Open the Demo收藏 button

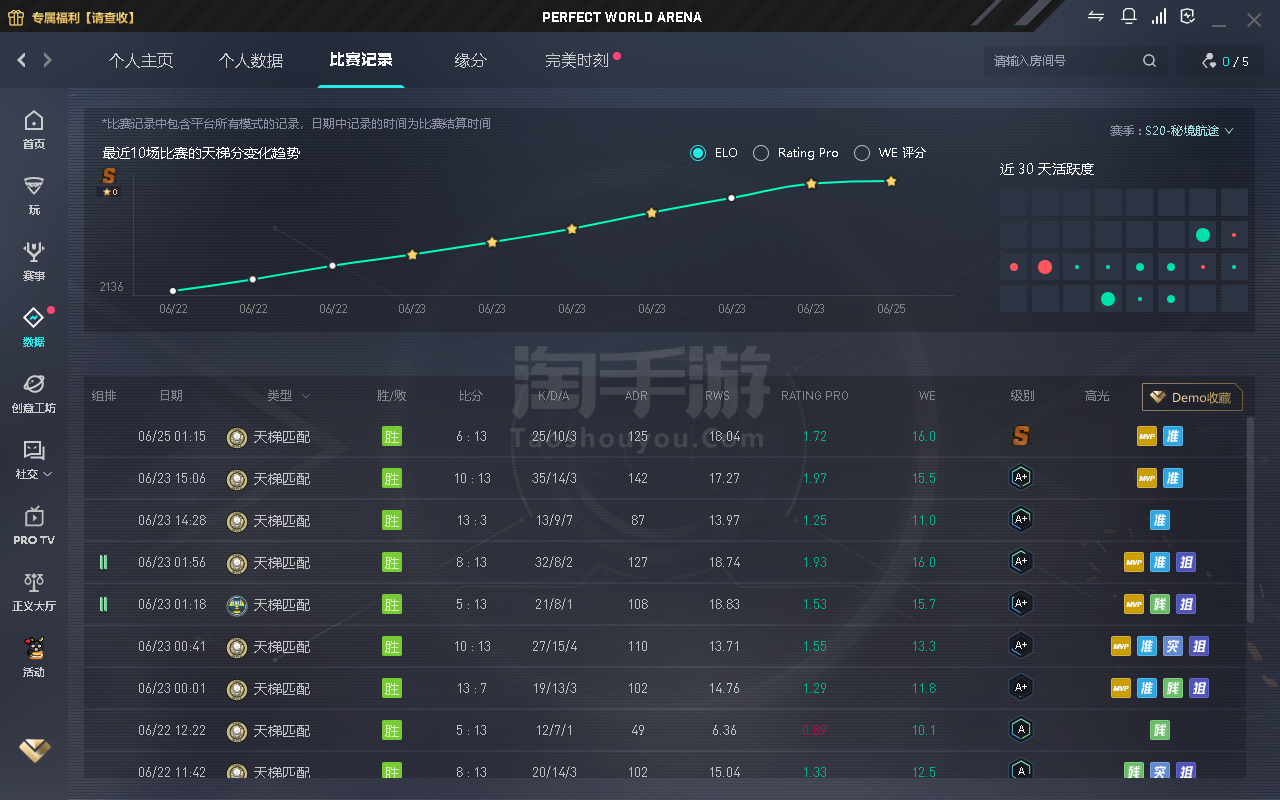click(1192, 397)
